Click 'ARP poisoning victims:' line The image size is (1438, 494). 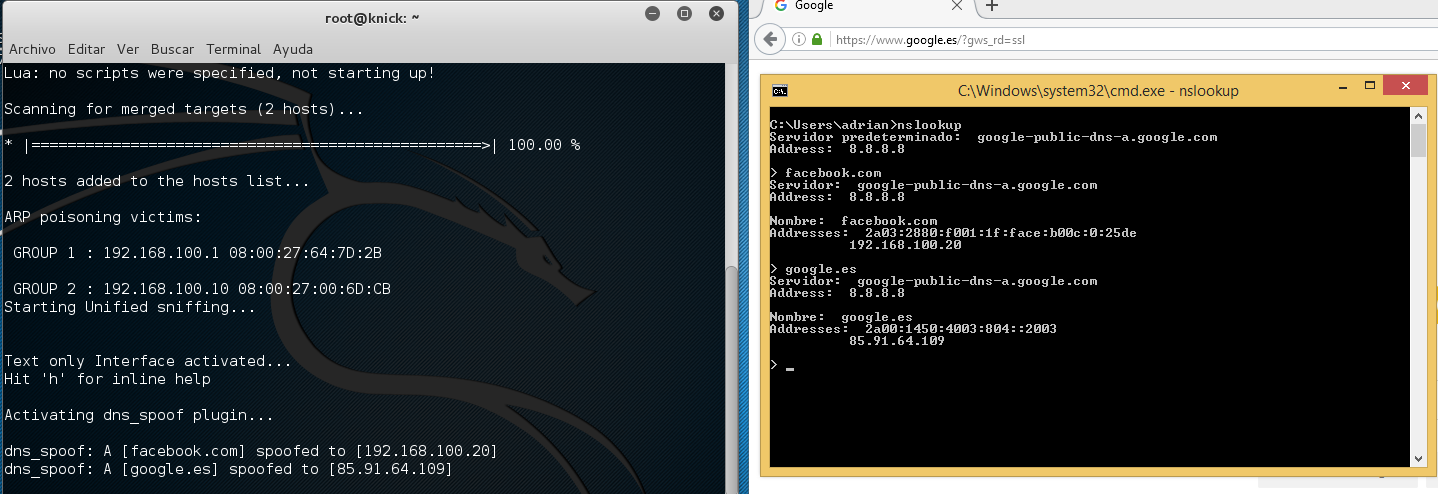click(x=103, y=217)
